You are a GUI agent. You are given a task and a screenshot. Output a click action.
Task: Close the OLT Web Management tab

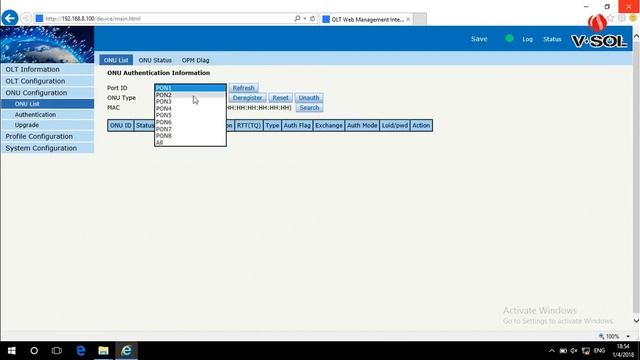coord(408,19)
